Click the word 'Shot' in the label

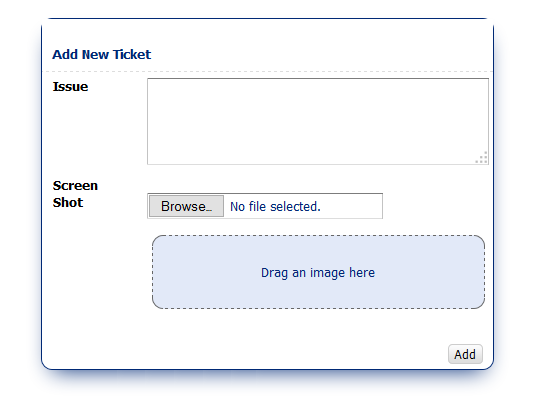pyautogui.click(x=68, y=203)
